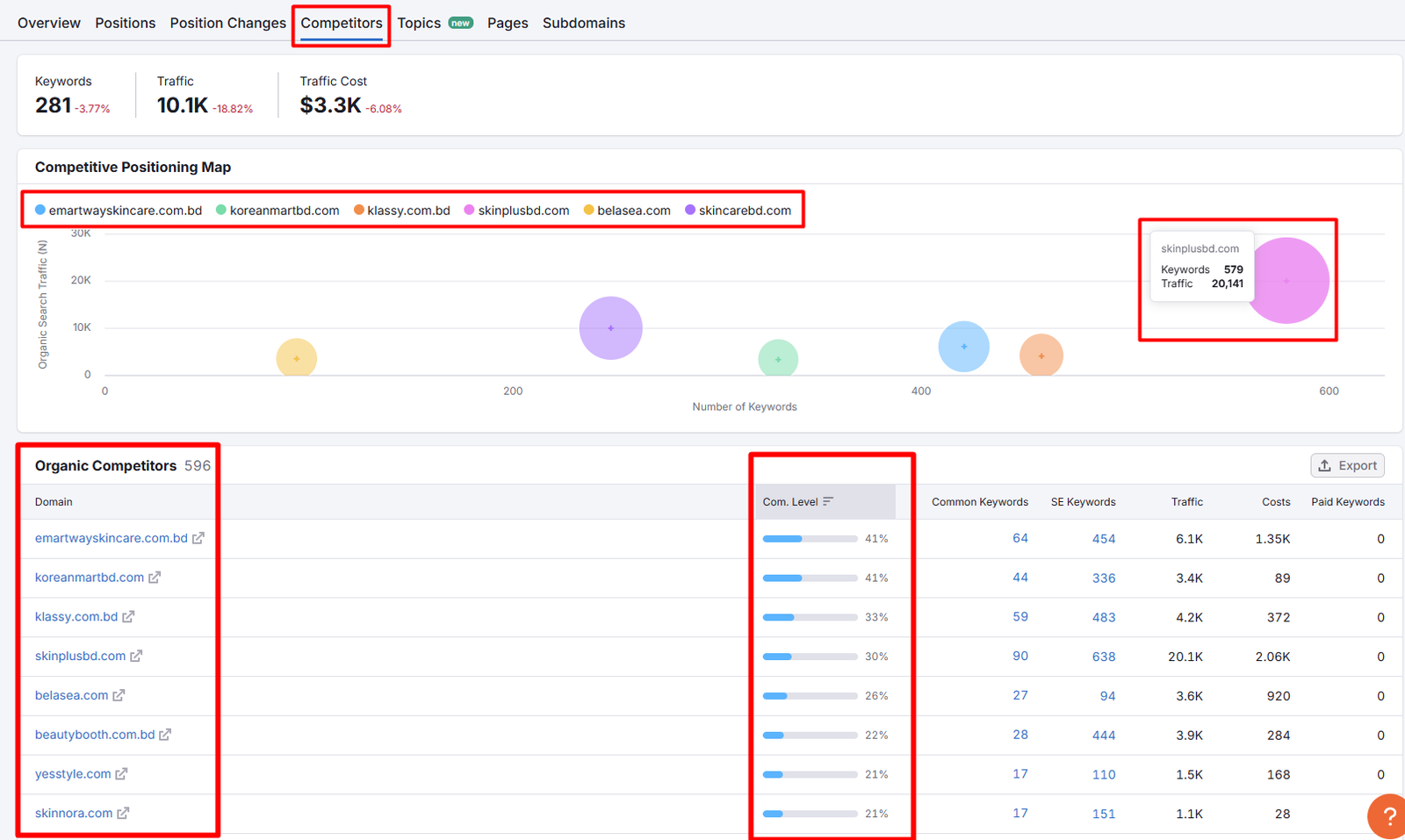Click the yellow belasea.com bubble
This screenshot has width=1405, height=840.
(297, 358)
